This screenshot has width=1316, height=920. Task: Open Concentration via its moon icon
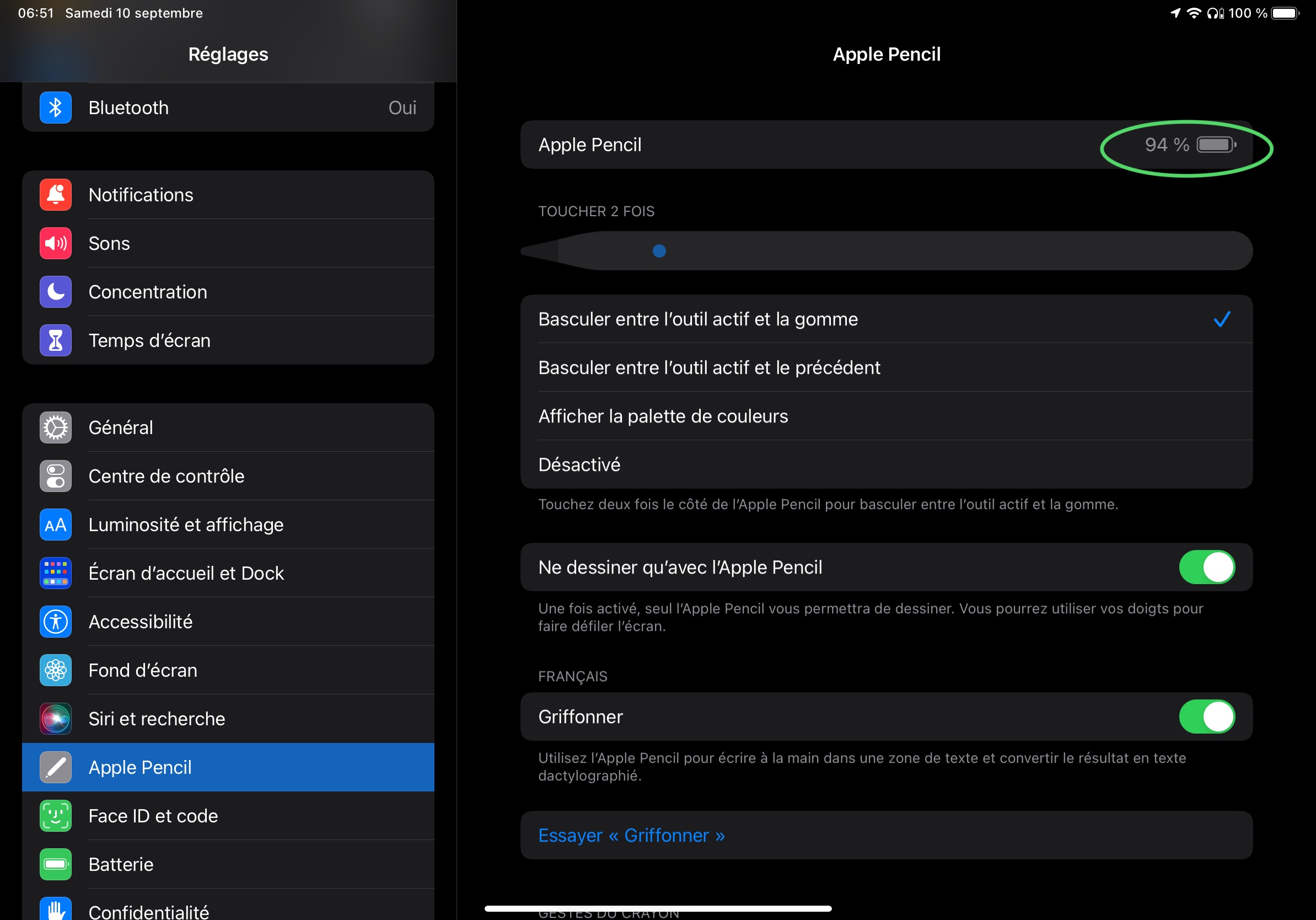[x=56, y=292]
